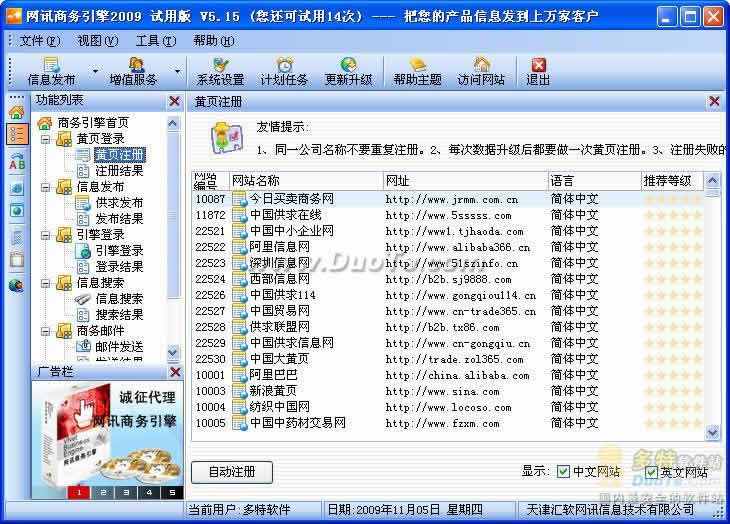Select 登录结果 in function tree
The height and width of the screenshot is (524, 730).
coord(119,267)
